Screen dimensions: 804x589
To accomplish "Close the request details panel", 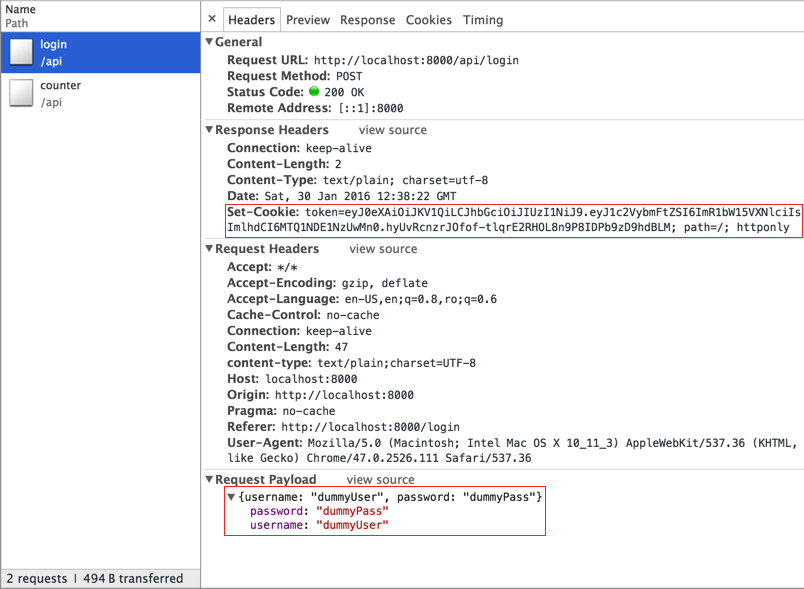I will pos(212,19).
